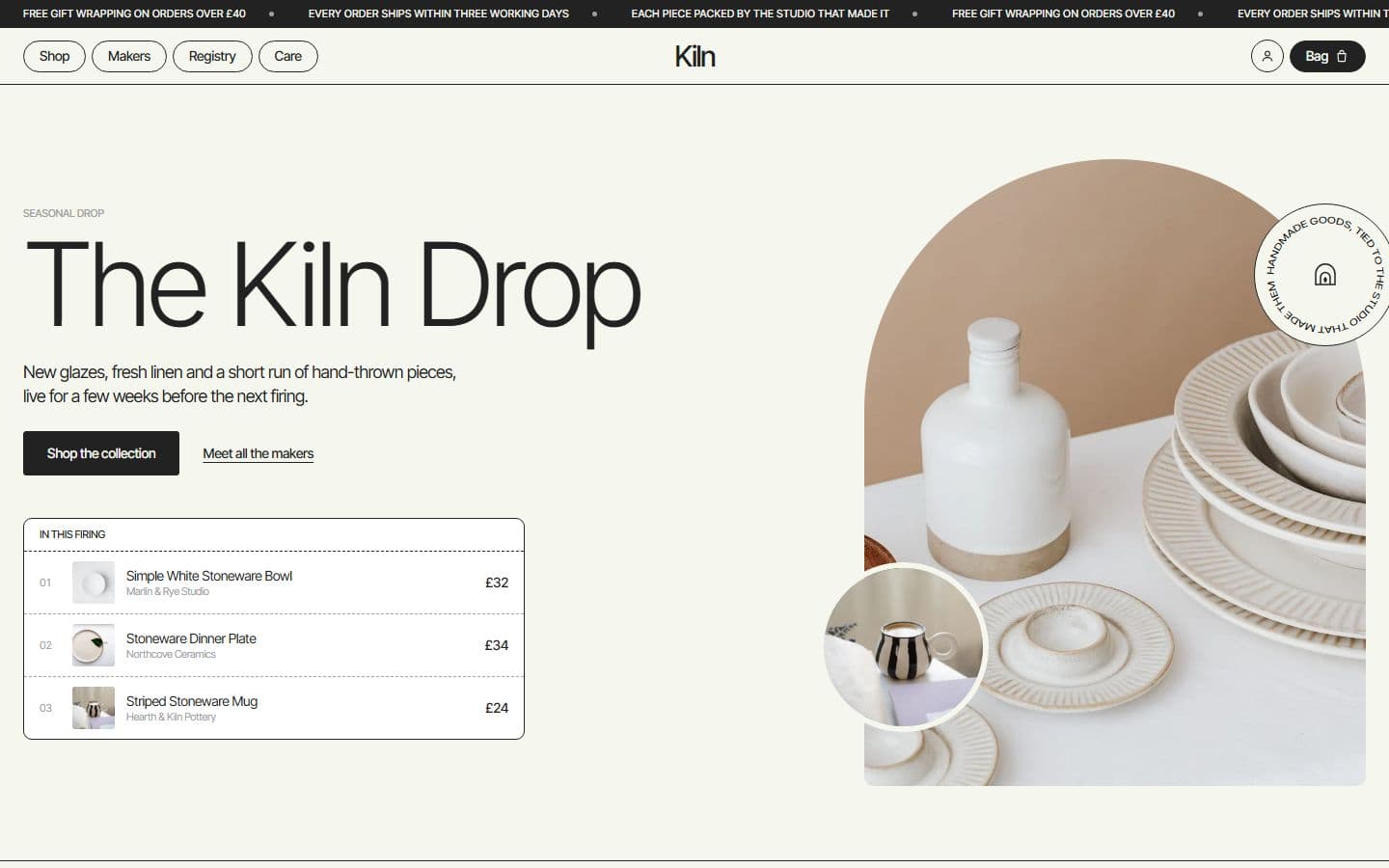Click the £32 price
This screenshot has height=868, width=1389.
coord(497,583)
